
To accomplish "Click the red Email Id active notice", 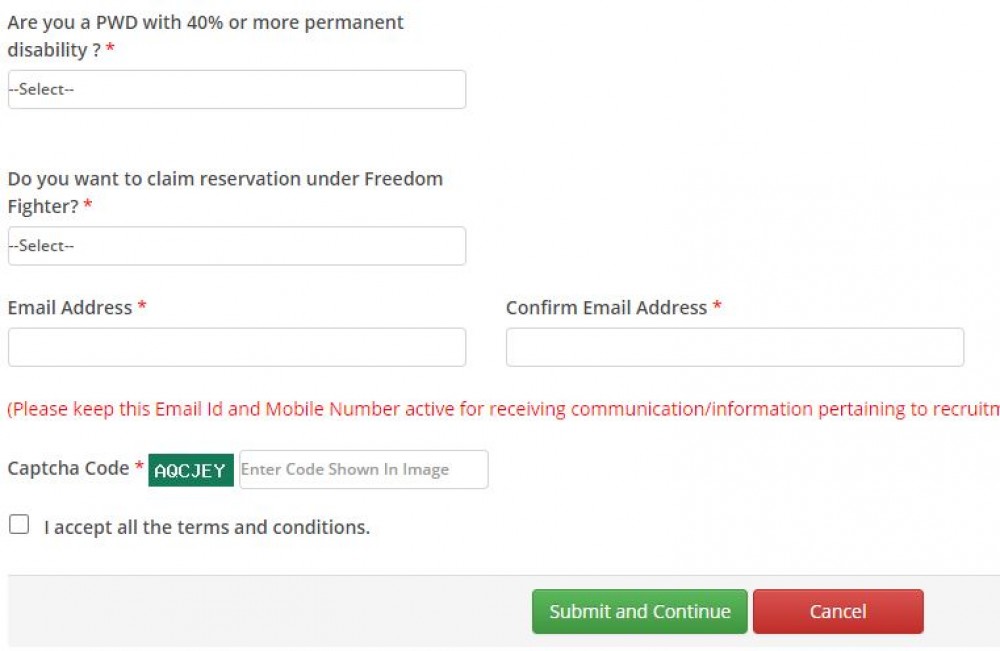I will coord(500,409).
